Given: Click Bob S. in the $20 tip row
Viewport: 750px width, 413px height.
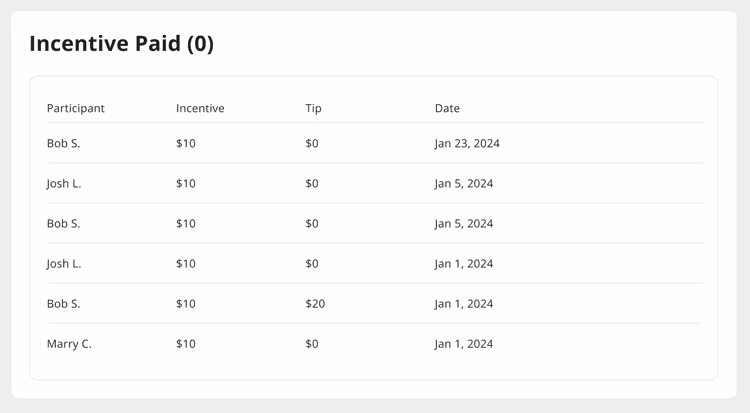Looking at the screenshot, I should click(x=64, y=304).
